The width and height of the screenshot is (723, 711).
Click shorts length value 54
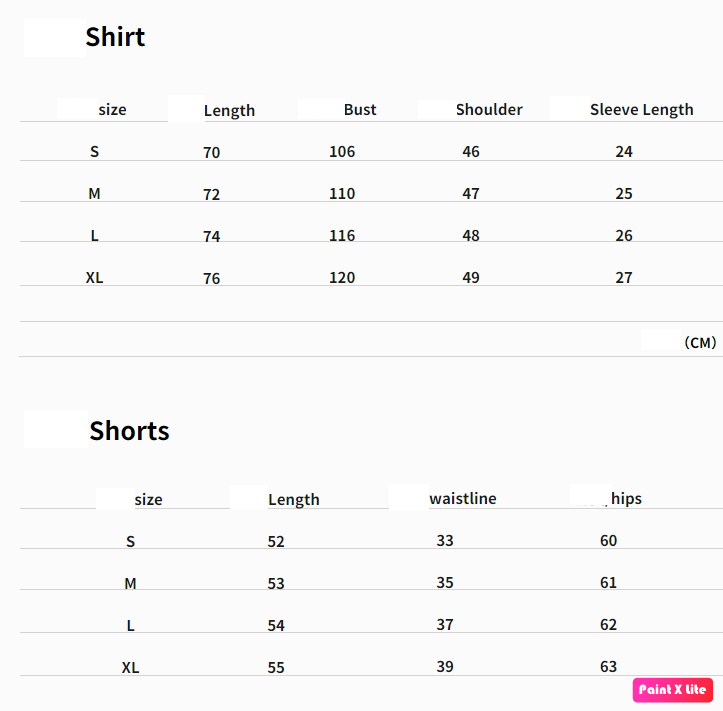click(x=276, y=626)
